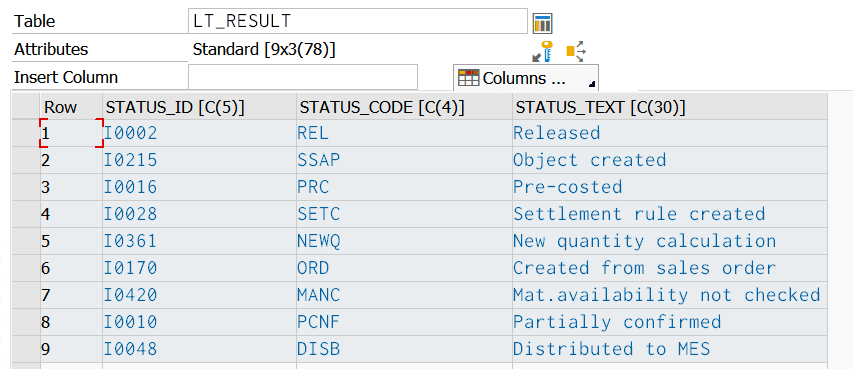Open the Columns dropdown arrow
This screenshot has width=853, height=369.
(592, 84)
